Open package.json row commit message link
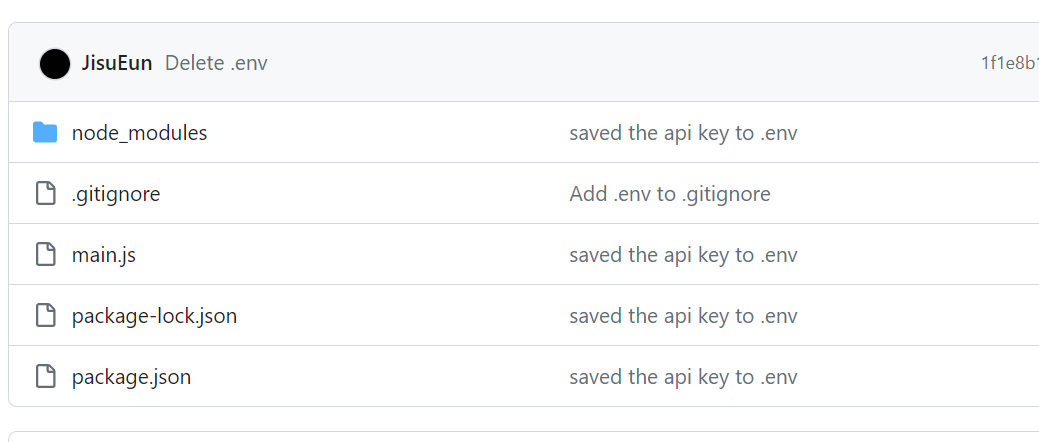Image resolution: width=1039 pixels, height=442 pixels. [683, 377]
